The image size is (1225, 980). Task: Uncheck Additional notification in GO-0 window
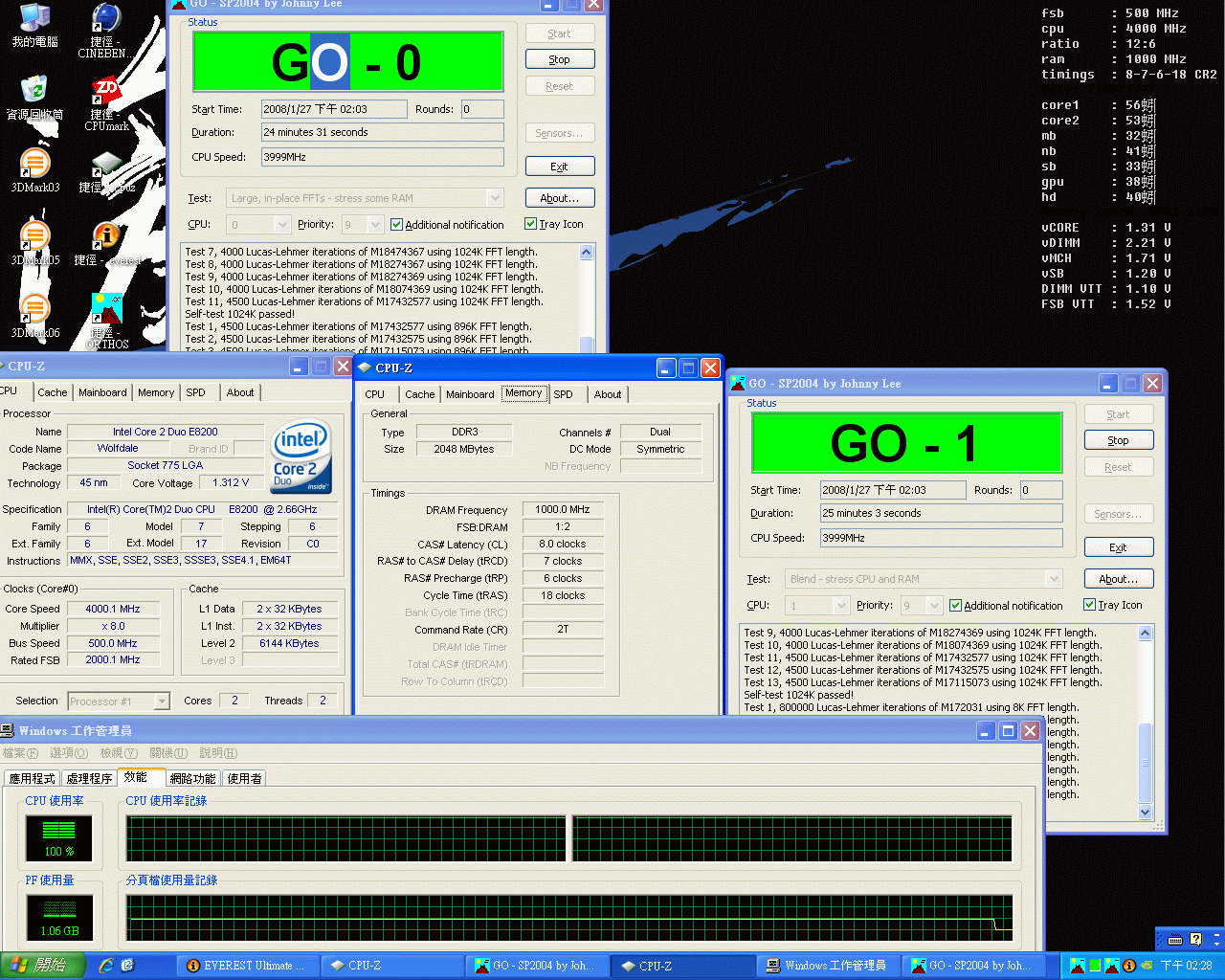(396, 224)
